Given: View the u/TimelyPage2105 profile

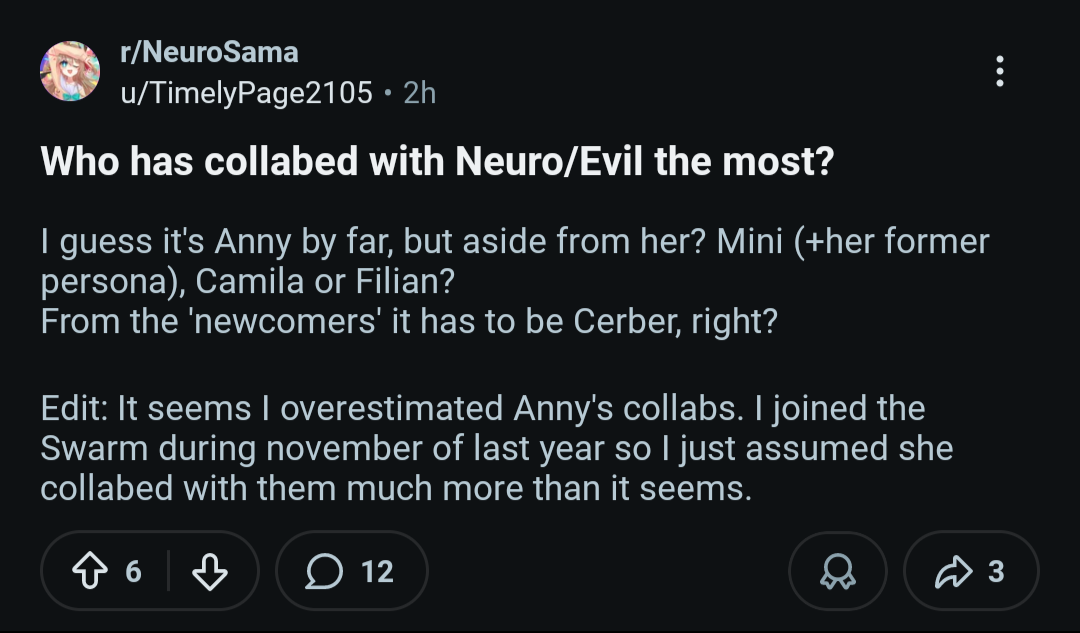Looking at the screenshot, I should coord(246,93).
